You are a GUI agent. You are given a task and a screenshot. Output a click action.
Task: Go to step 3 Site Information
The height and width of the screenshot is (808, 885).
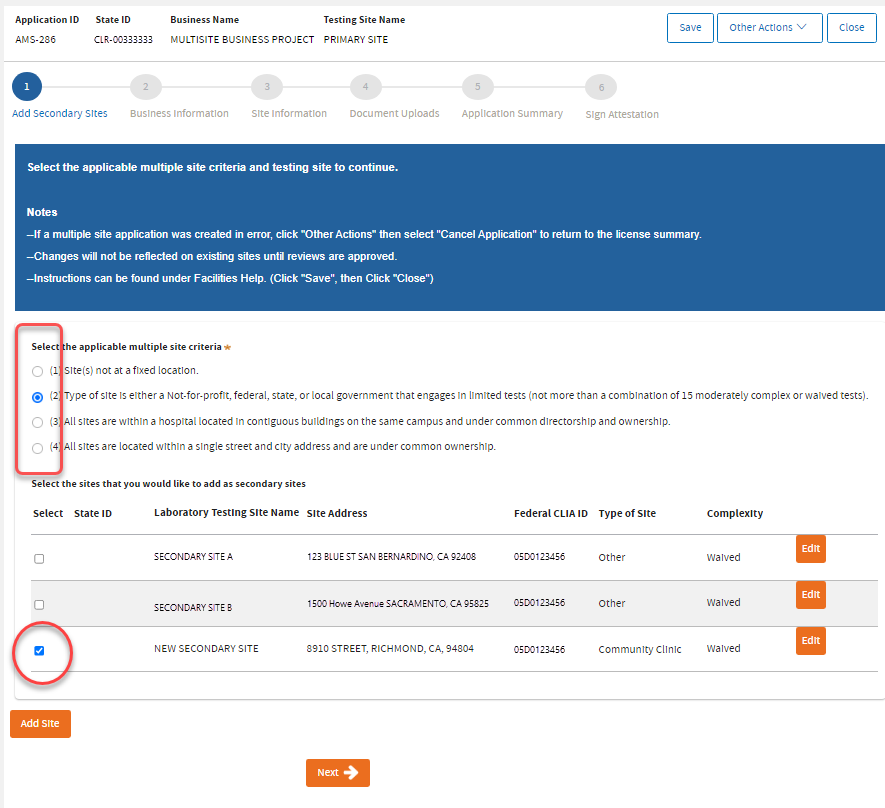click(x=267, y=87)
